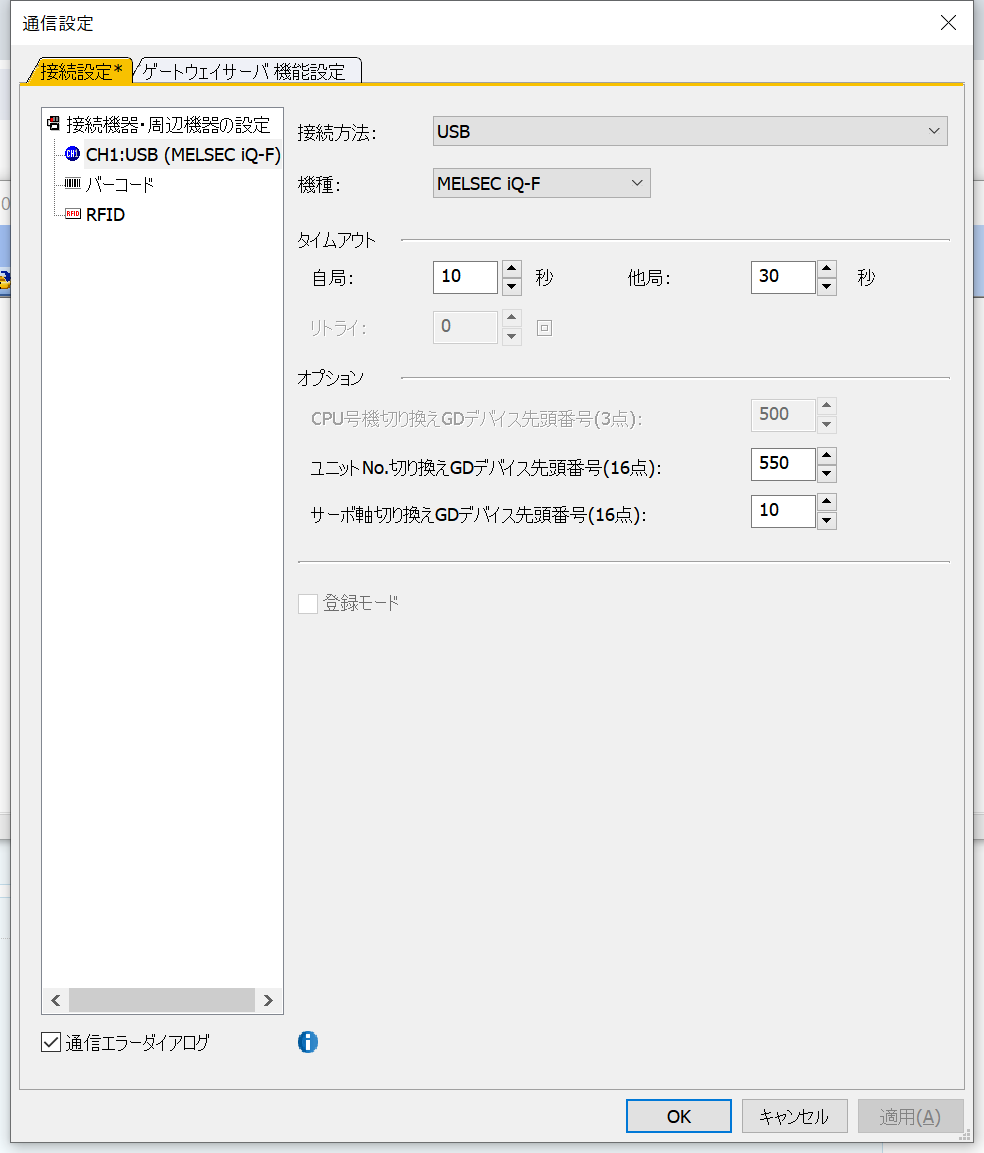Increase 自局 timeout with up arrow
984x1153 pixels.
[511, 268]
